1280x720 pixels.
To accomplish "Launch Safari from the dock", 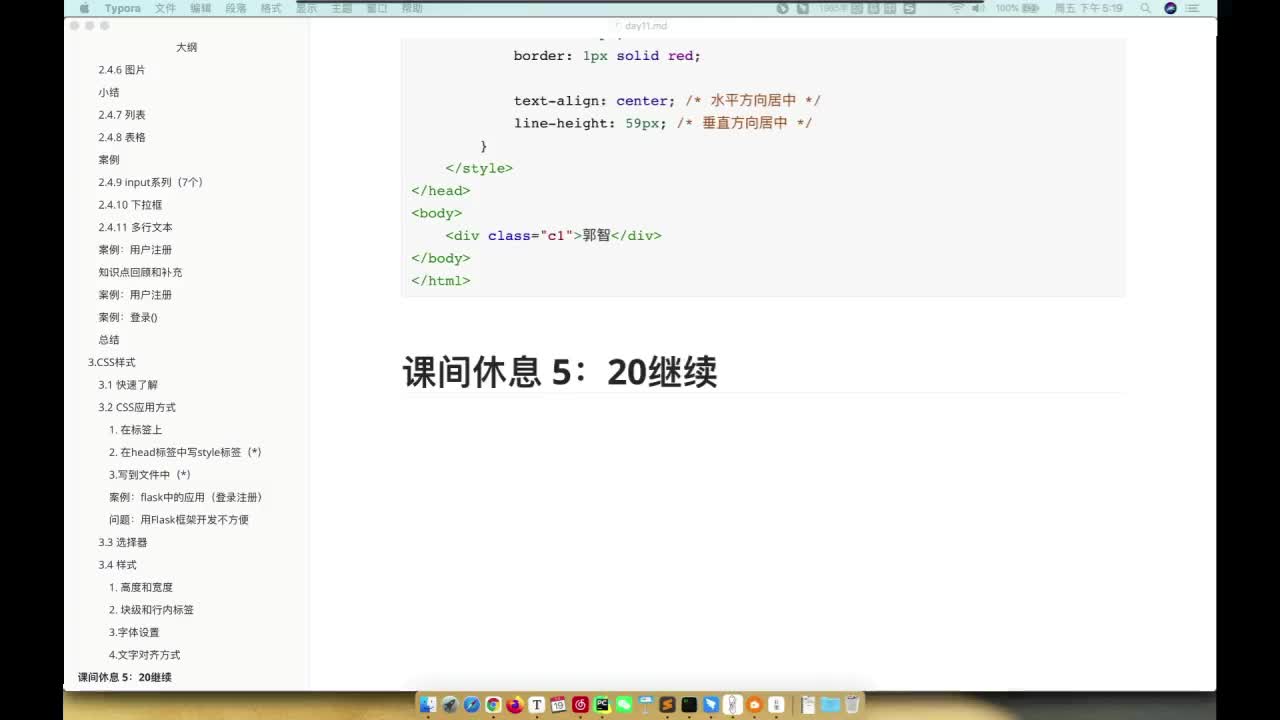I will (x=472, y=705).
